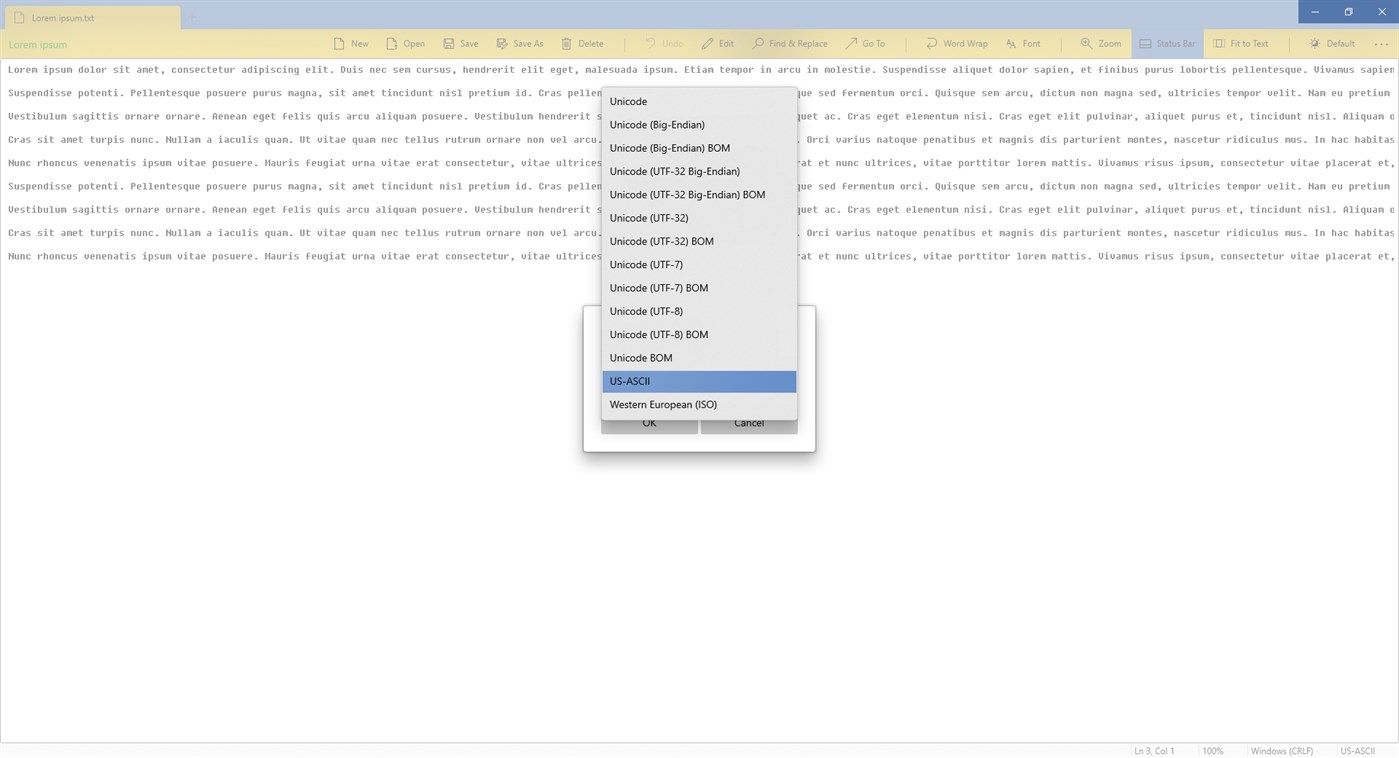Adjust zoom via the 100% control
Viewport: 1399px width, 758px height.
(x=1213, y=750)
